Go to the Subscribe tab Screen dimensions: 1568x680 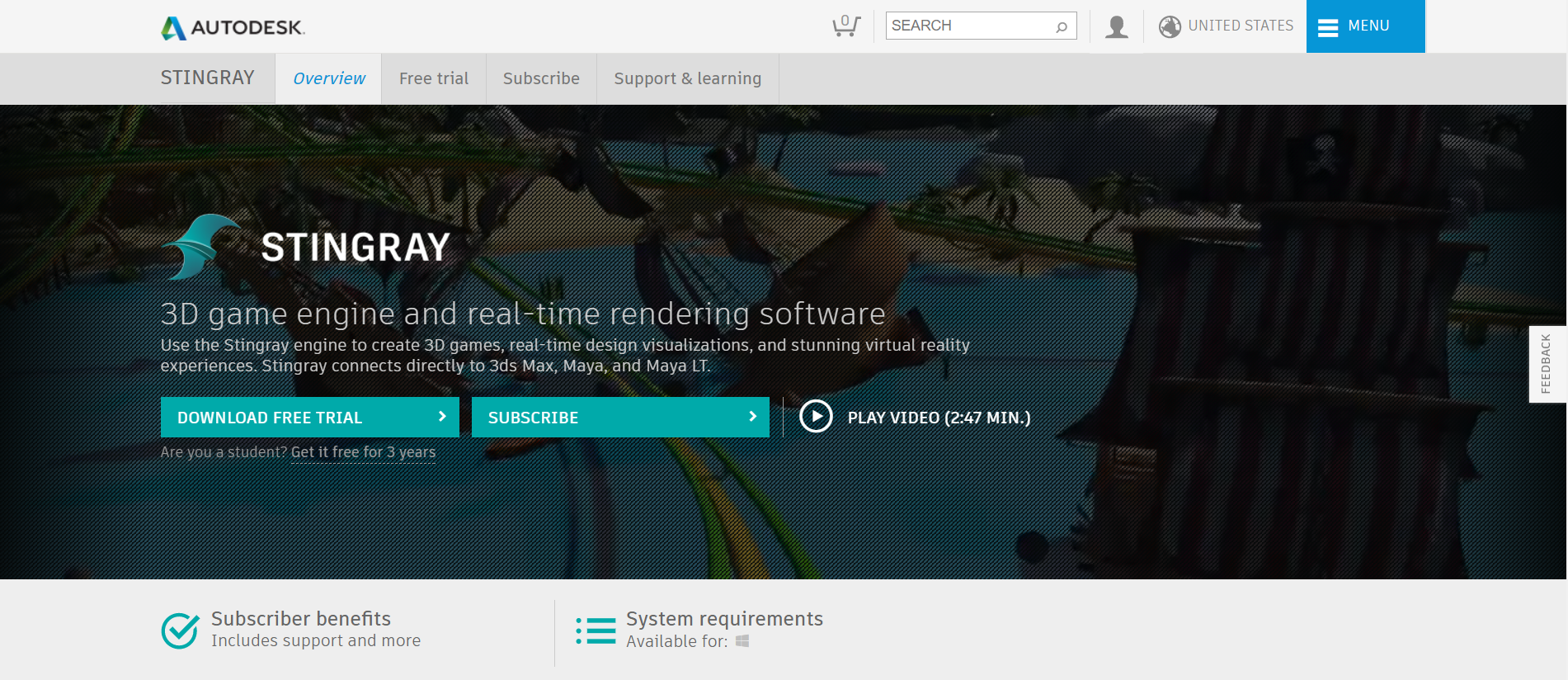click(541, 78)
